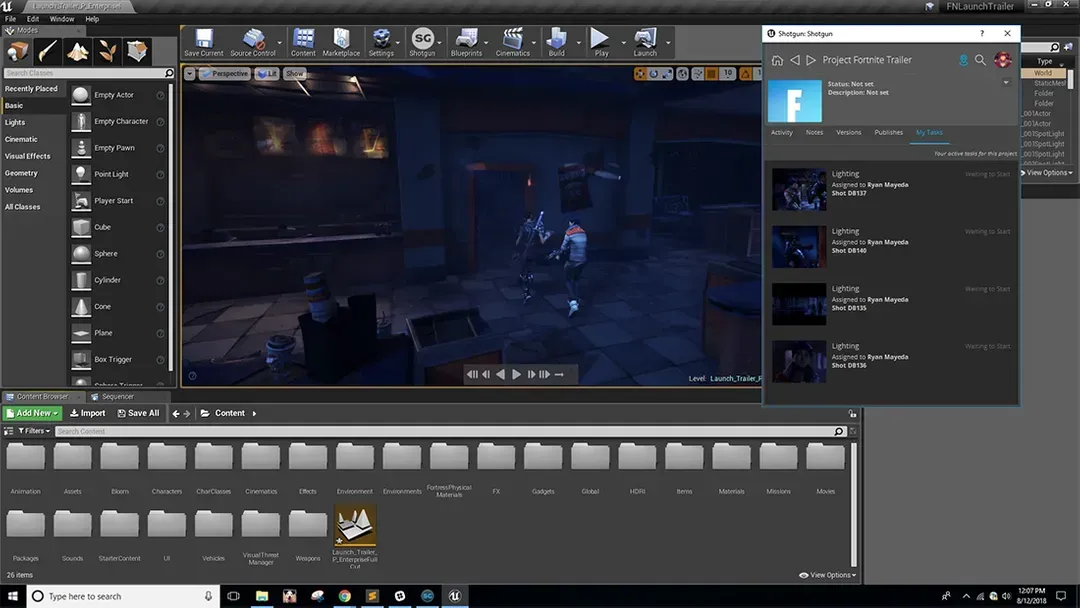This screenshot has width=1080, height=608.
Task: Click the Import button
Action: click(x=88, y=413)
